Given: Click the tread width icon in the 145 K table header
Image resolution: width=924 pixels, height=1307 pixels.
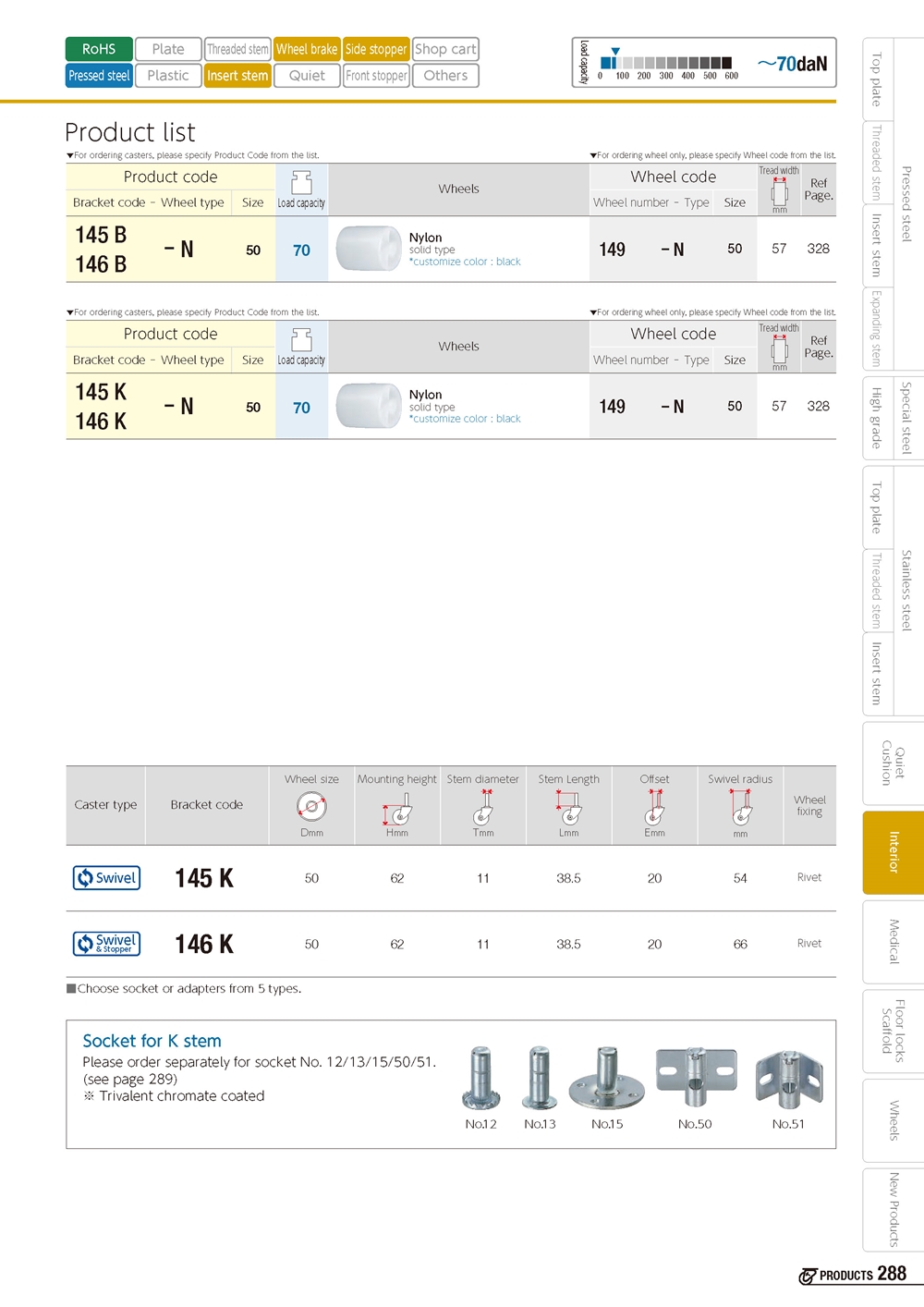Looking at the screenshot, I should point(780,349).
